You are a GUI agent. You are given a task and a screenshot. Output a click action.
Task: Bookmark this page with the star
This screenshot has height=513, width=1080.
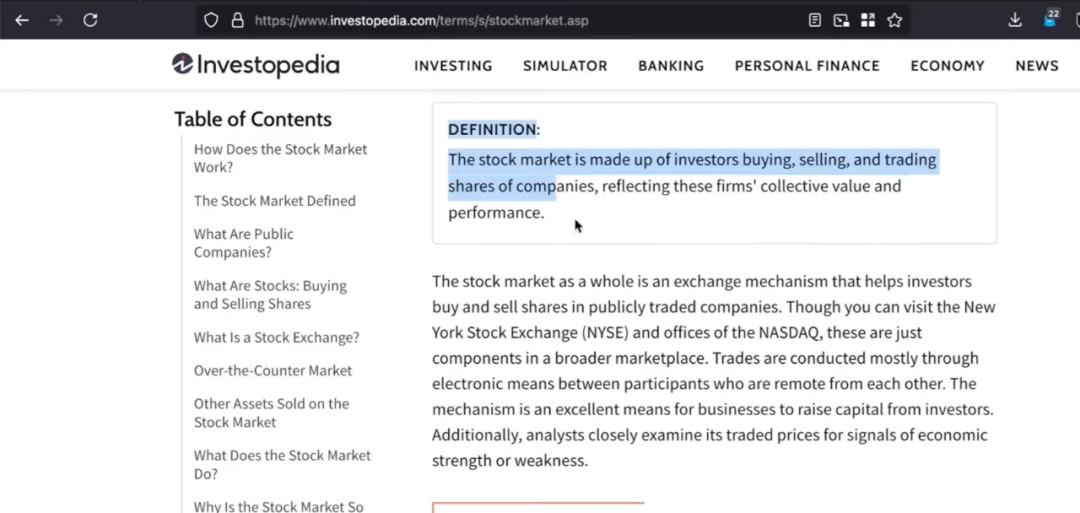click(x=894, y=20)
